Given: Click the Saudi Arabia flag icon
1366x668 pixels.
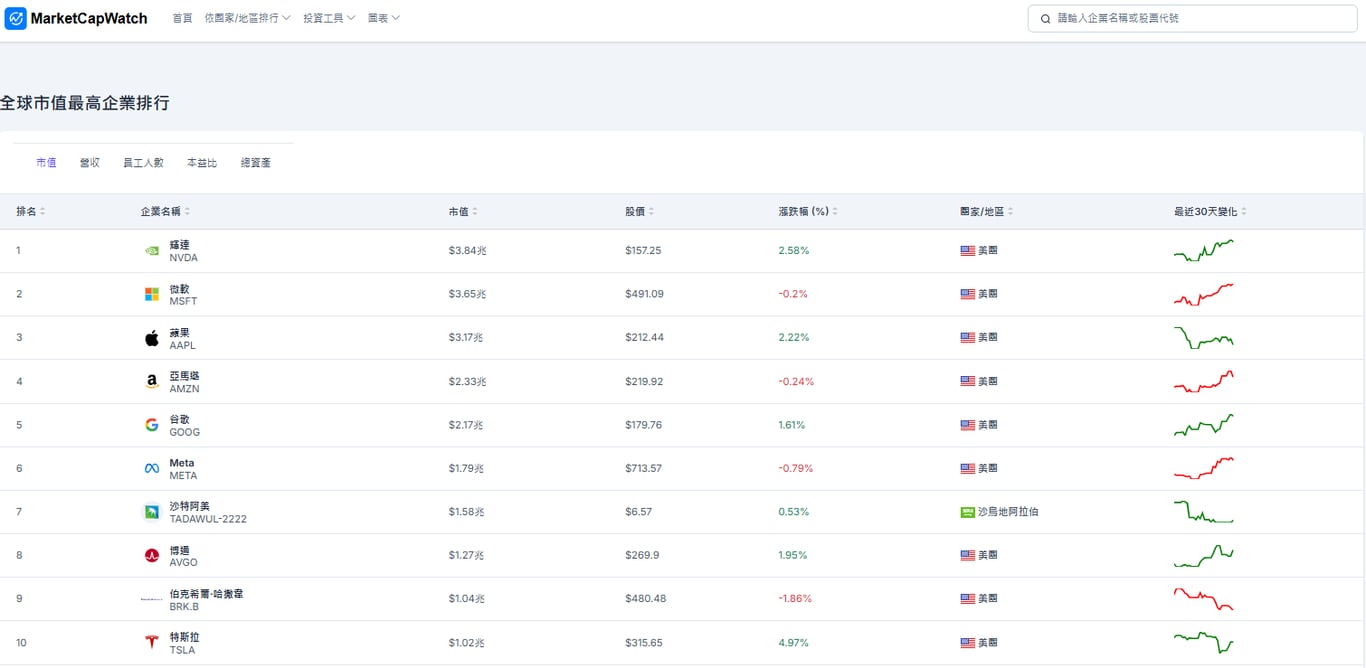Looking at the screenshot, I should tap(967, 512).
